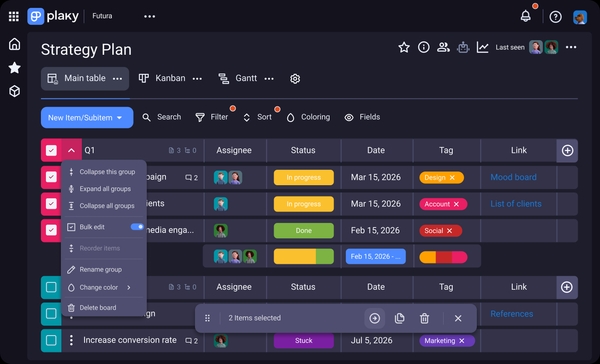
Task: Open the activity chart icon
Action: pos(483,47)
